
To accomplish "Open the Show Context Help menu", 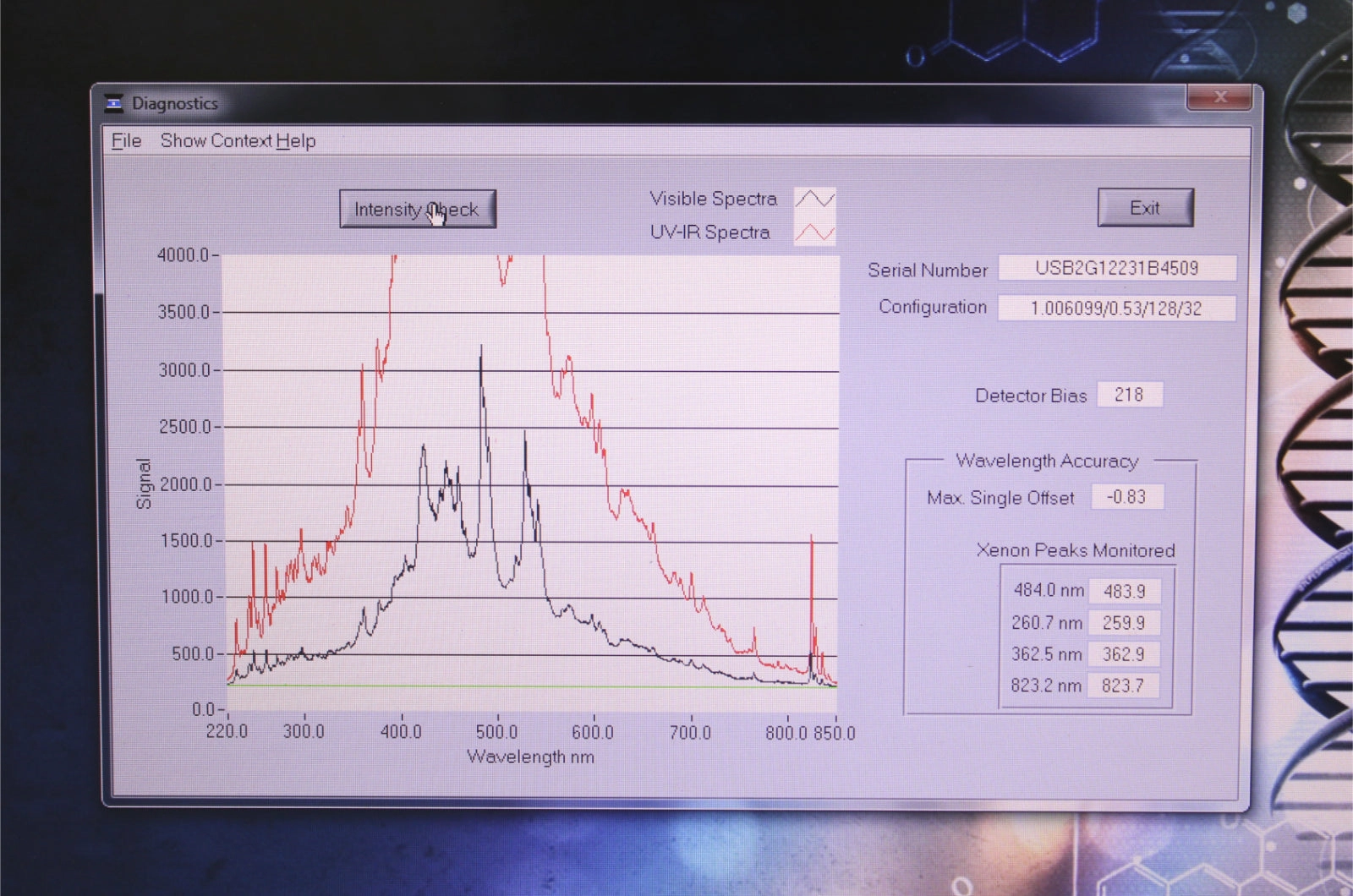I will (238, 141).
